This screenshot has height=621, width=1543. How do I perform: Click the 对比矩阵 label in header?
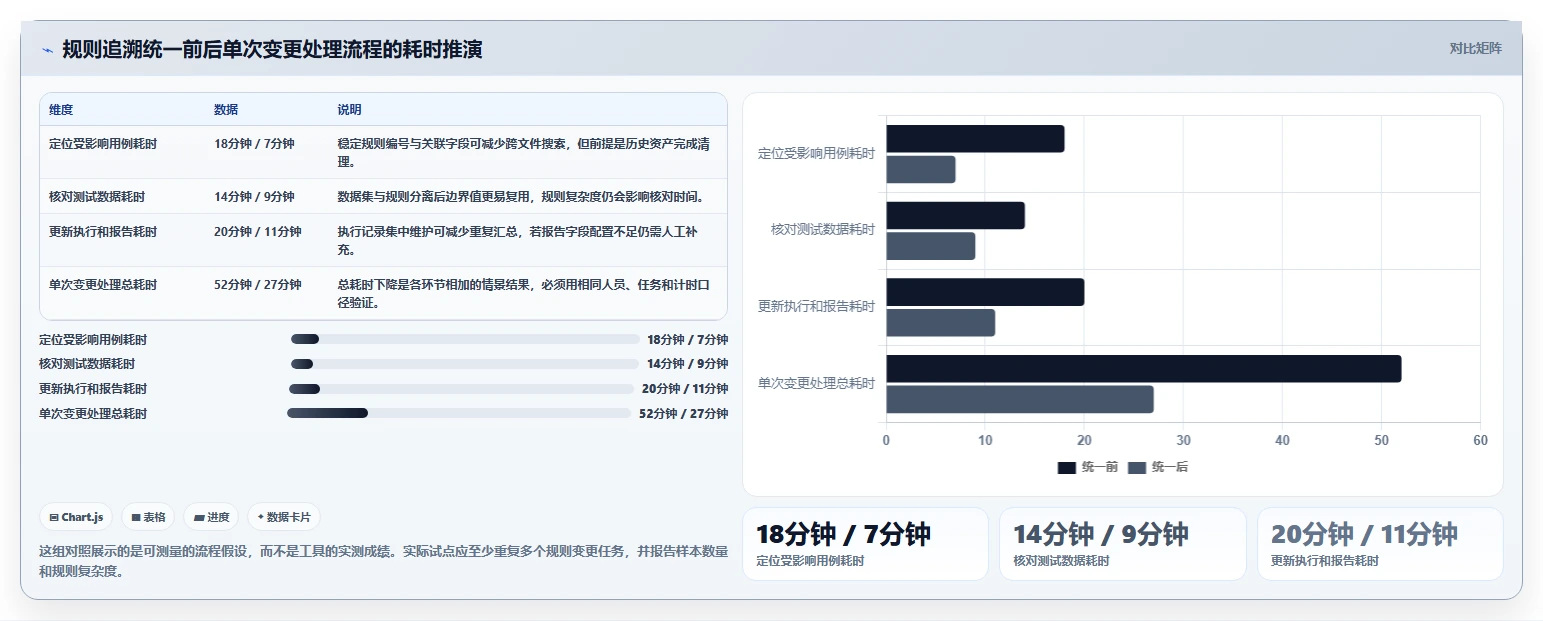click(x=1475, y=48)
